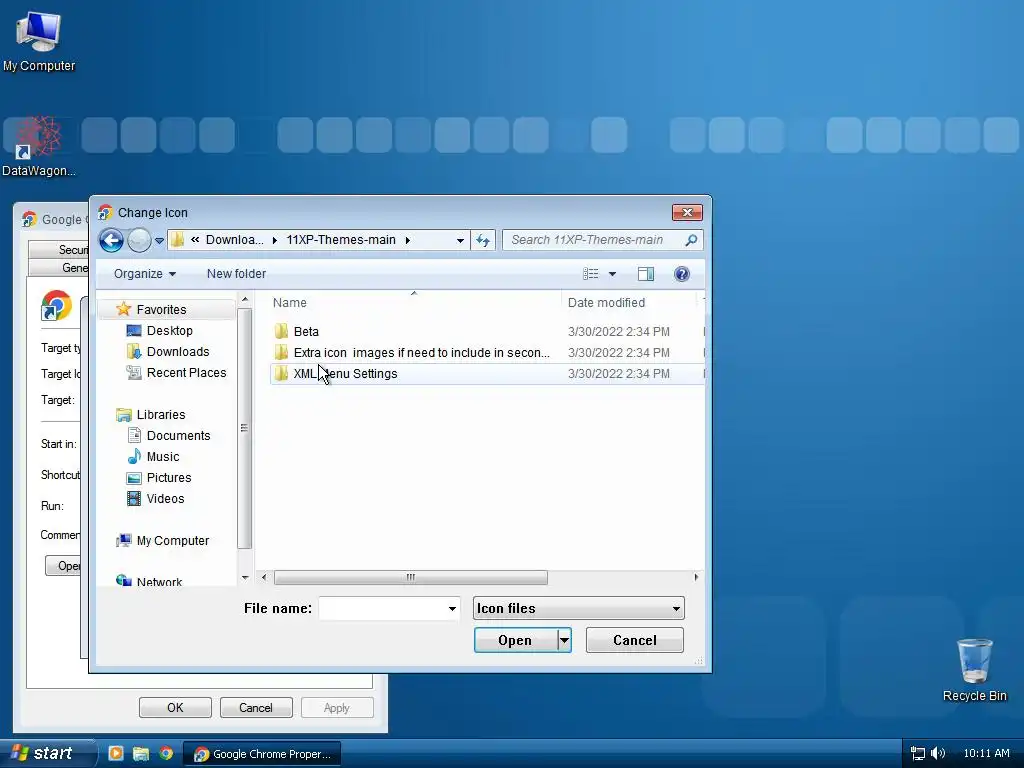Open Desktop in Favorites
The height and width of the screenshot is (768, 1024).
tap(169, 330)
